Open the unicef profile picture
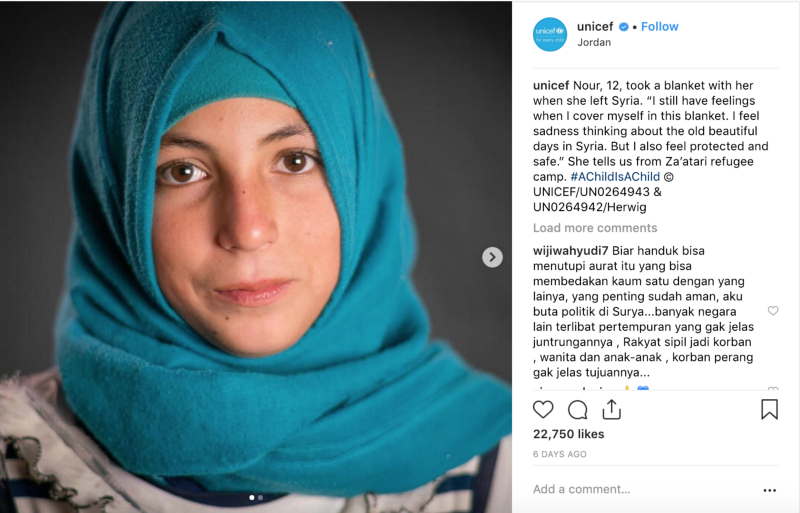The height and width of the screenshot is (513, 800). tap(550, 34)
